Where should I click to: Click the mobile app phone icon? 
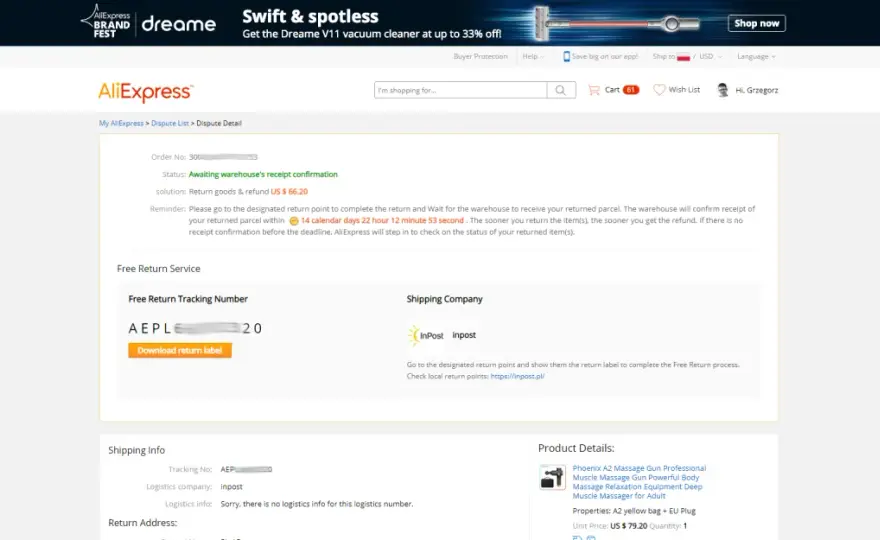point(566,56)
